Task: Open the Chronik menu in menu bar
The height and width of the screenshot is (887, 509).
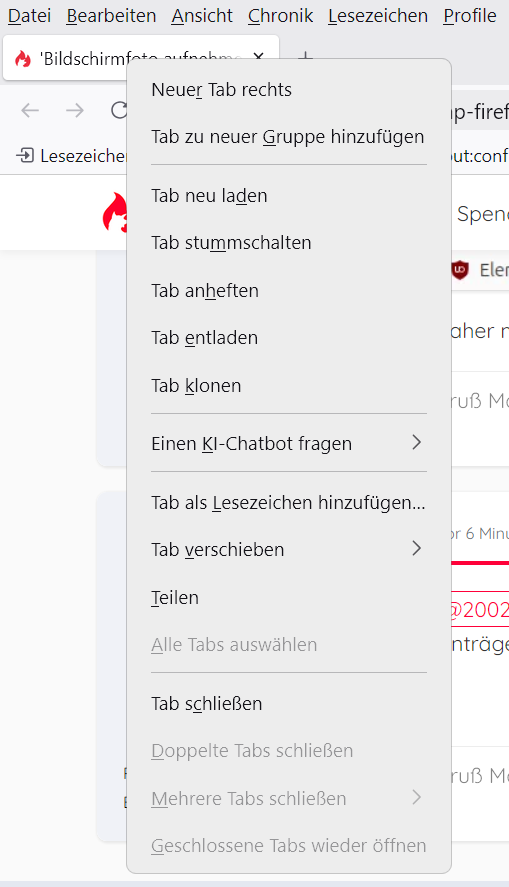Action: coord(281,16)
